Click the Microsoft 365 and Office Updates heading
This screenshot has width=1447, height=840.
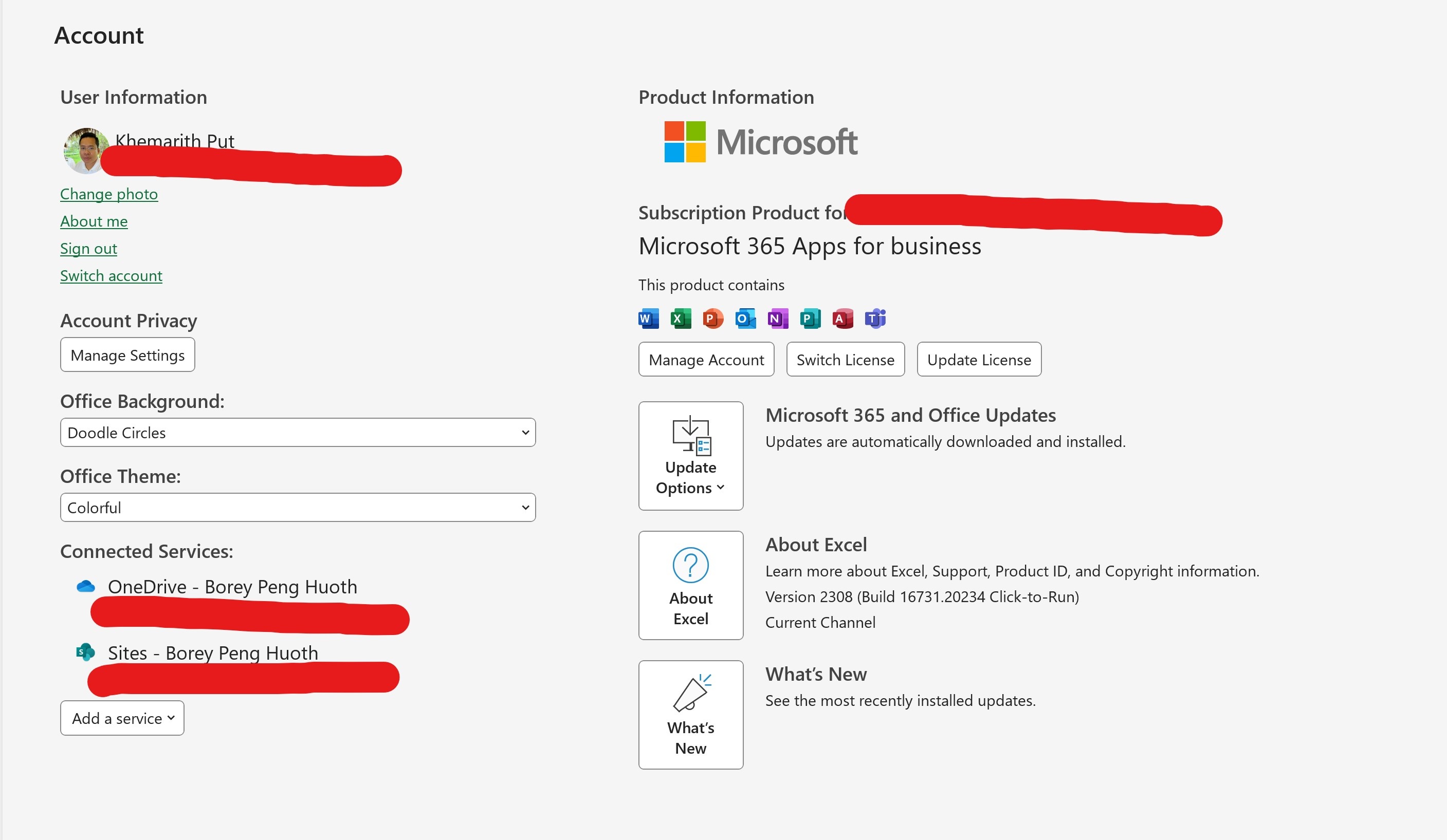coord(911,415)
